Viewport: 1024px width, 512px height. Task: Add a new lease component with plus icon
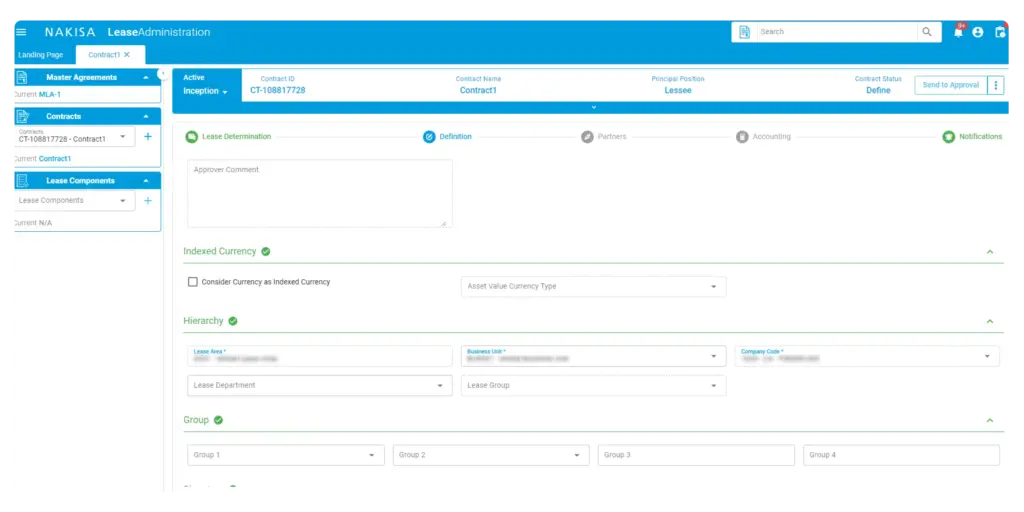pos(148,201)
